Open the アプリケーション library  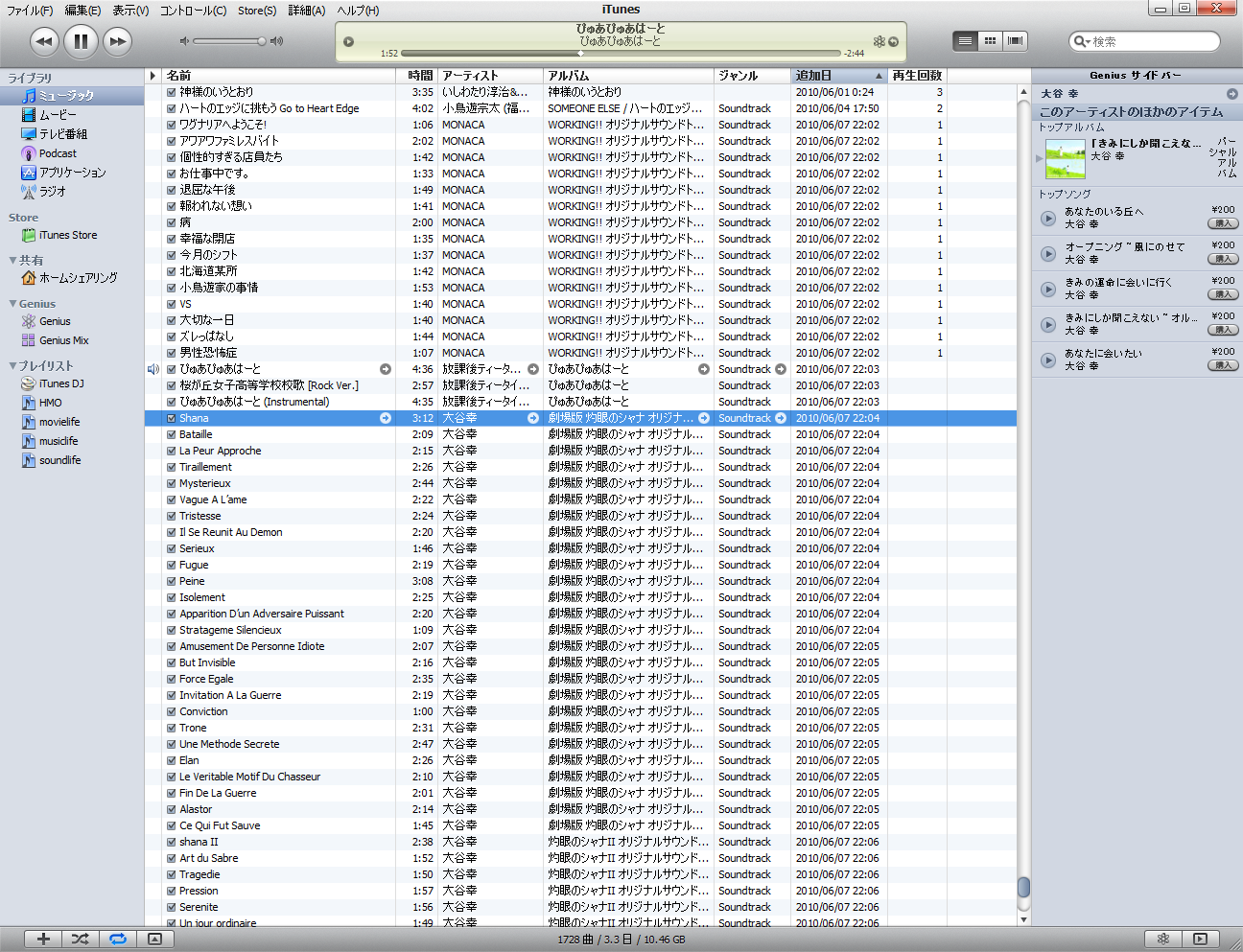tap(64, 173)
